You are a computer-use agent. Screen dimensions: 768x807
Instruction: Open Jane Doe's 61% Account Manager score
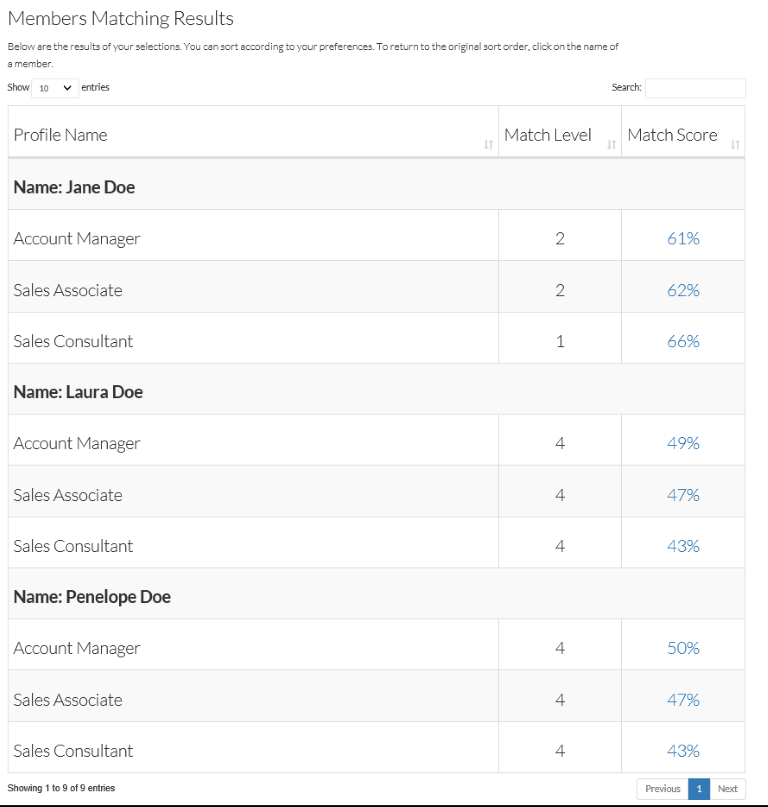[x=683, y=238]
